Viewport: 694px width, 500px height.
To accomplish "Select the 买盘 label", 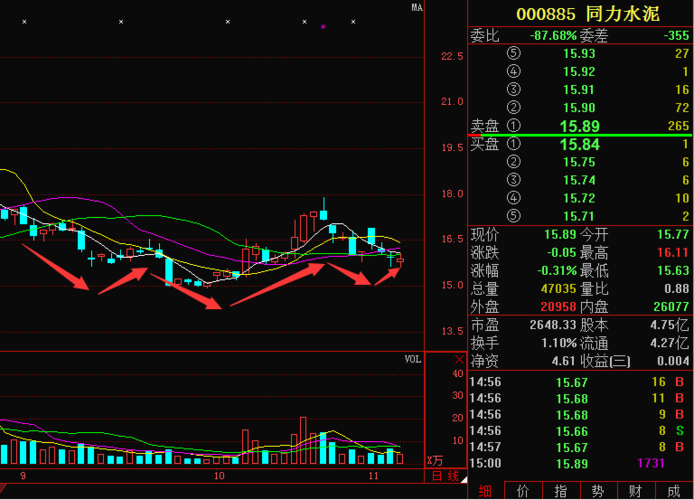I will [x=485, y=144].
